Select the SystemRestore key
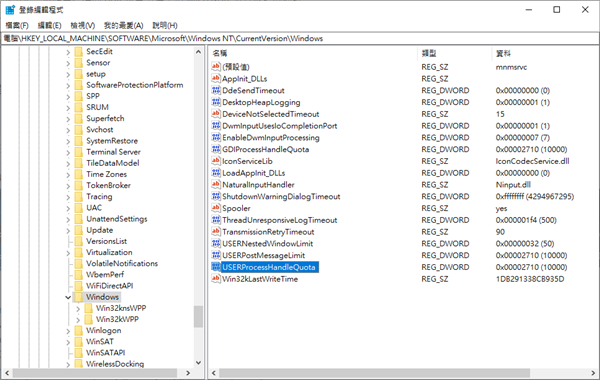Screen dimensions: 600x380 point(112,141)
